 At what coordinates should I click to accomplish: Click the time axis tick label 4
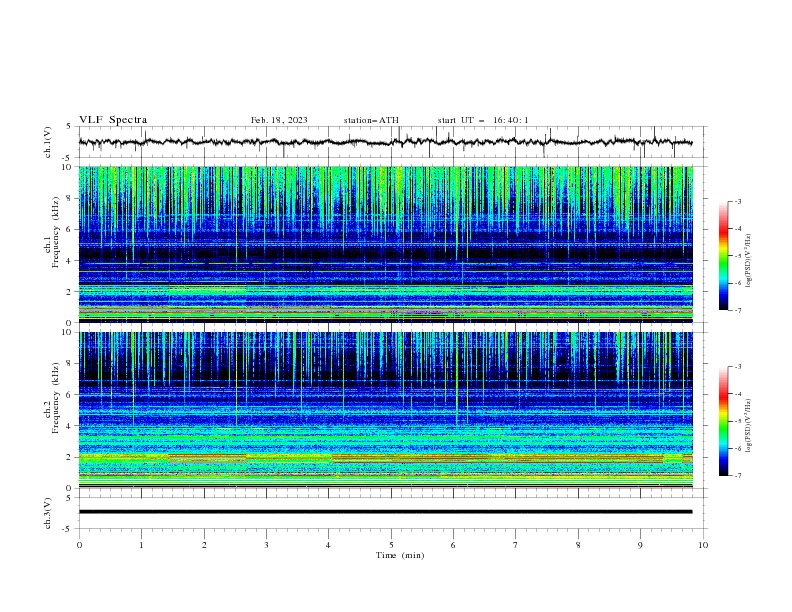pyautogui.click(x=328, y=545)
